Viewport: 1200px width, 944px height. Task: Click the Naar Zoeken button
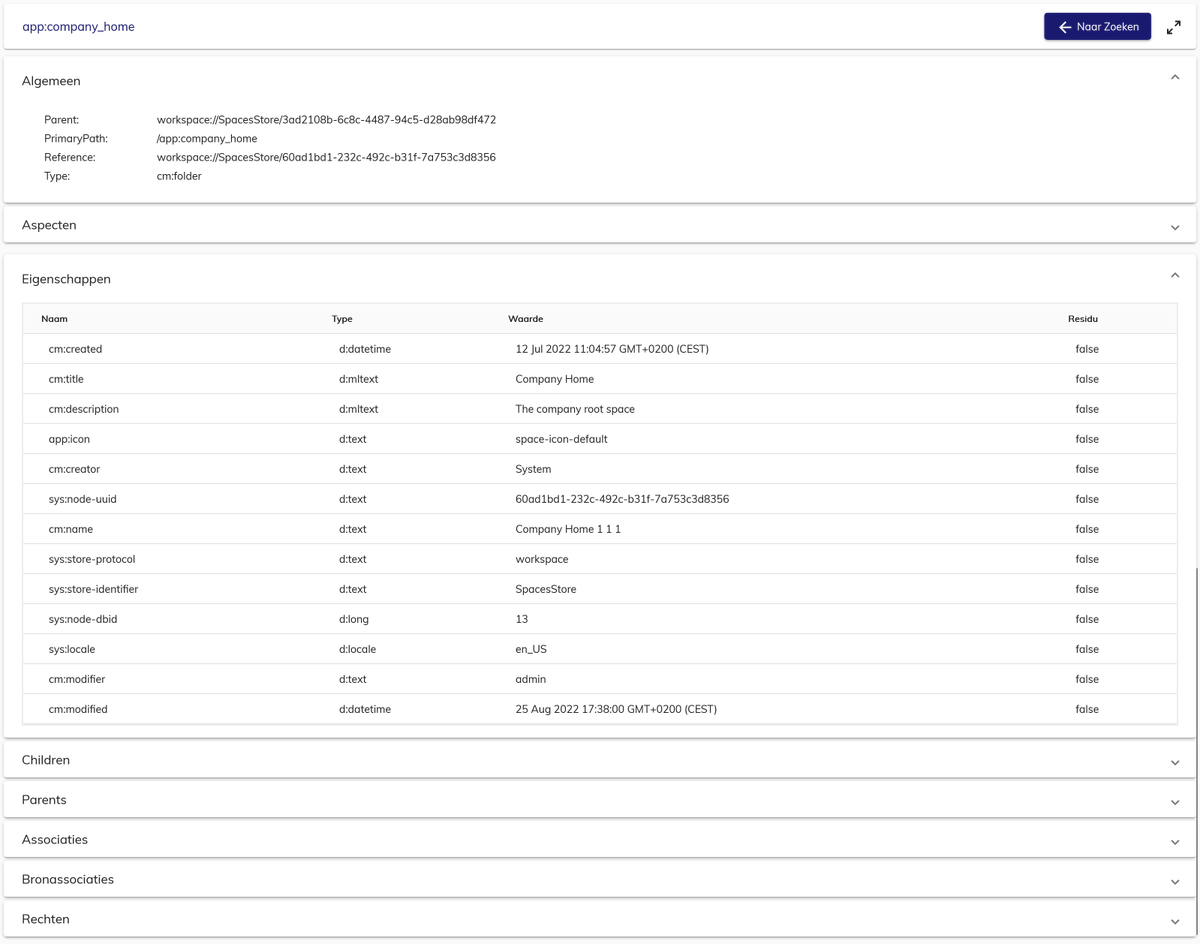click(x=1097, y=27)
